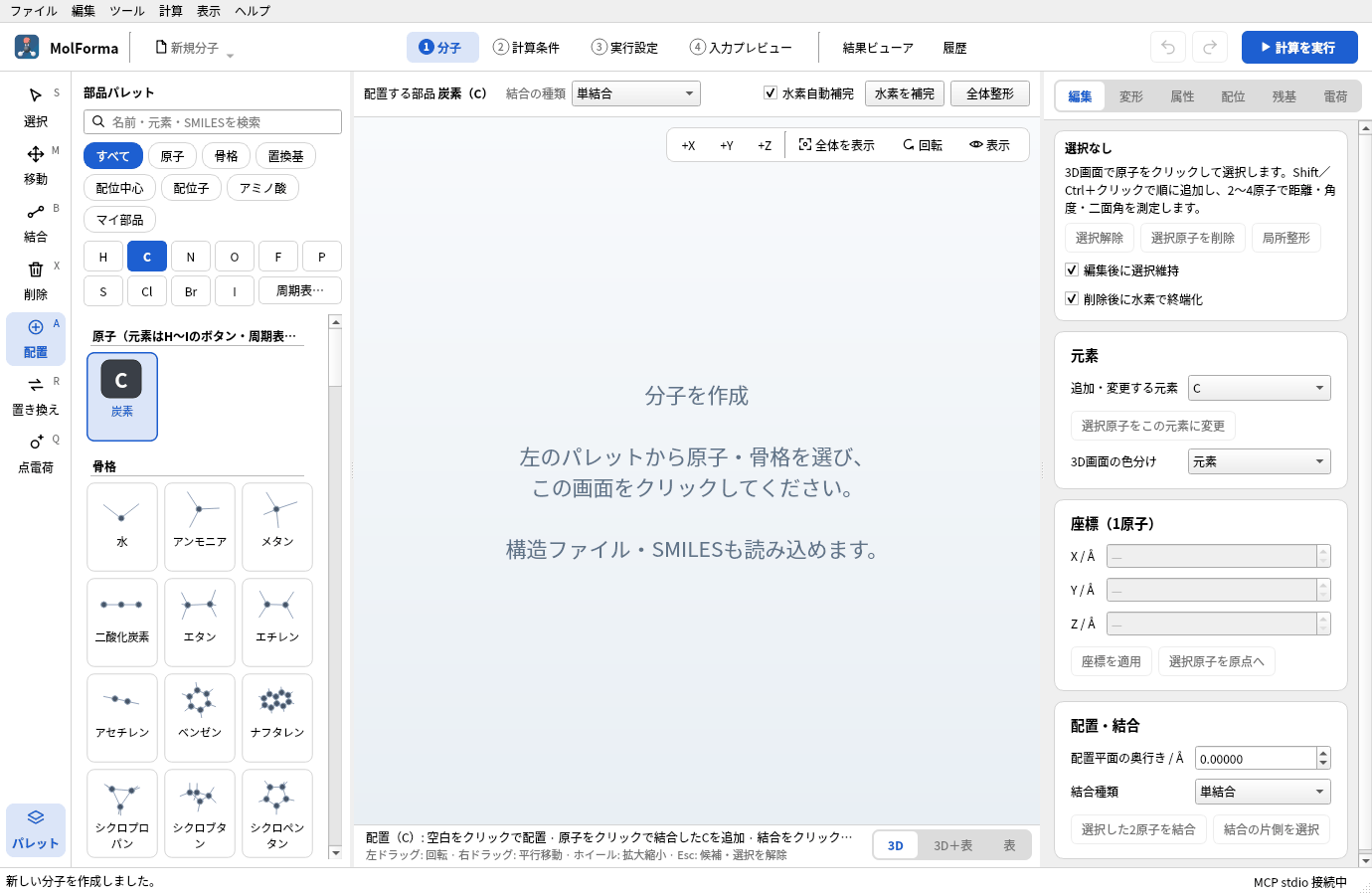Filter palette by 原子 chip
Screen dimensions: 1372x895
[x=172, y=156]
